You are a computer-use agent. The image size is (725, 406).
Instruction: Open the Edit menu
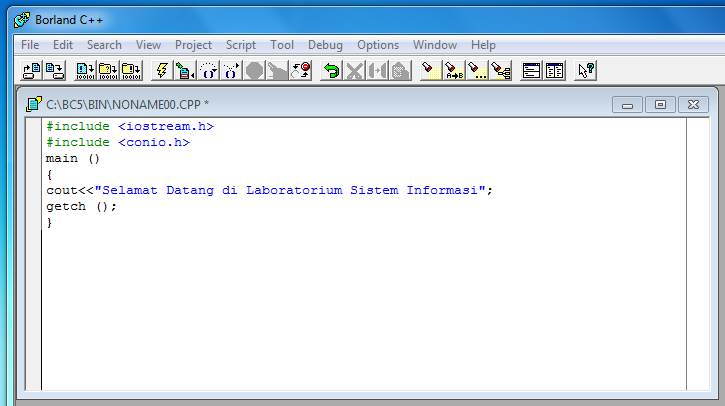tap(63, 45)
